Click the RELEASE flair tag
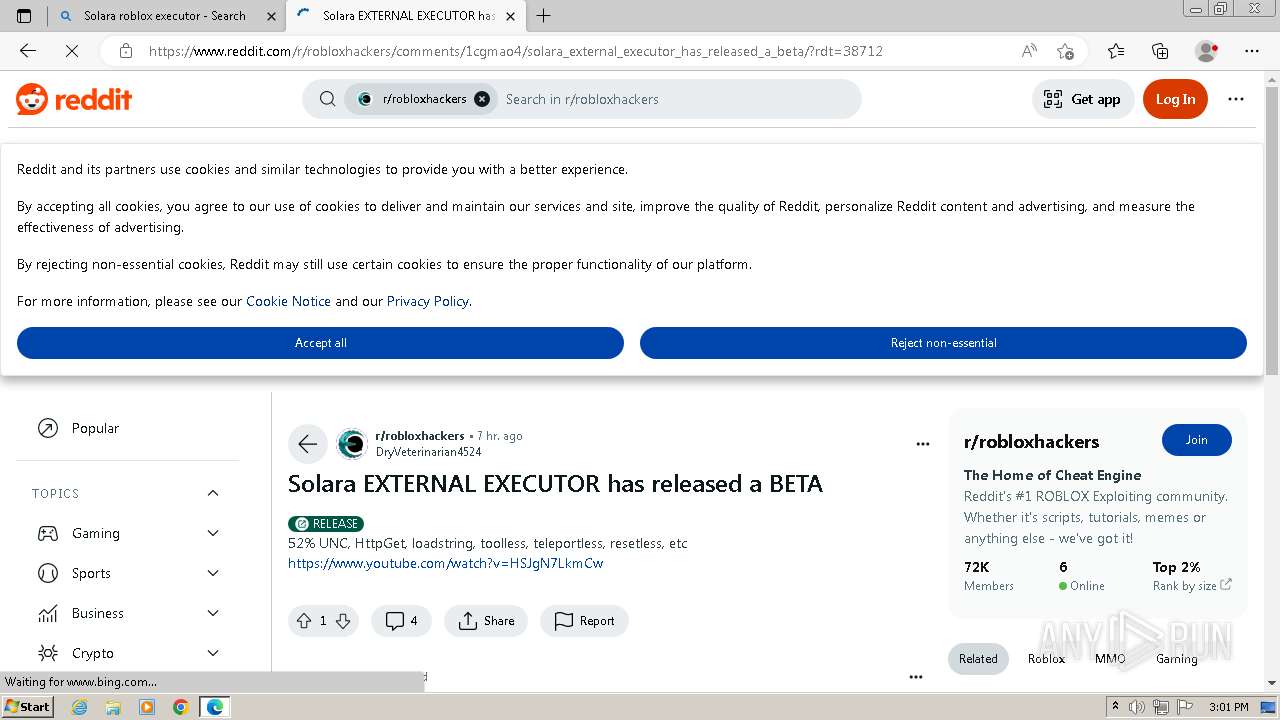 tap(326, 523)
